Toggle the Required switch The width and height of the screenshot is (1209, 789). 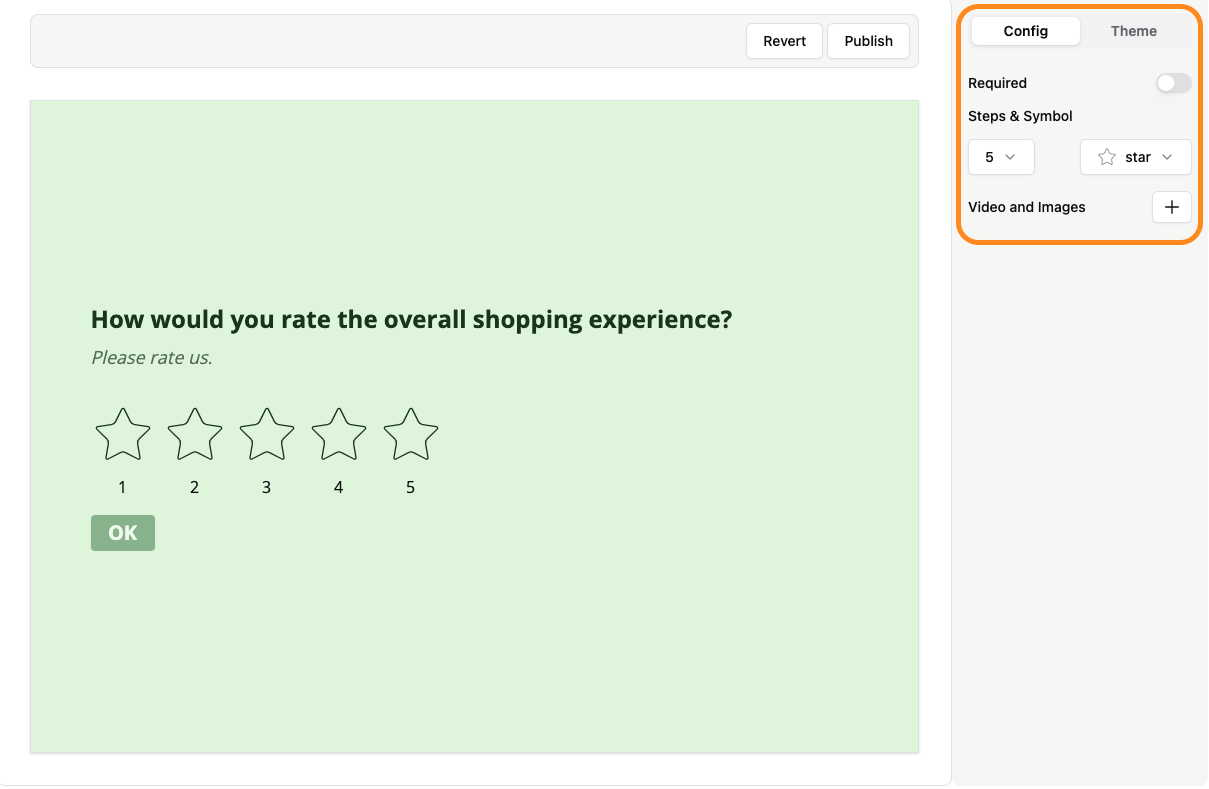click(x=1173, y=83)
